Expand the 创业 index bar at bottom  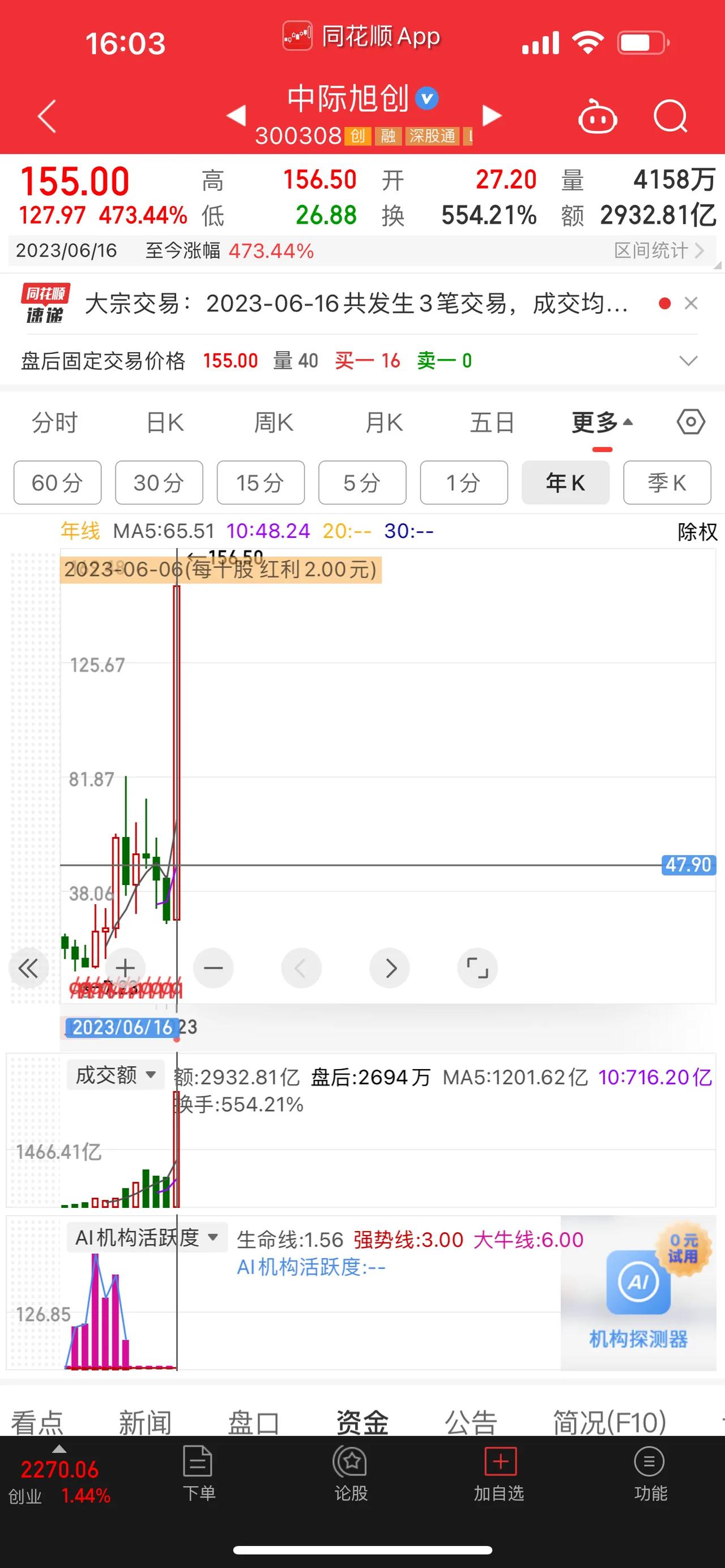point(59,1473)
